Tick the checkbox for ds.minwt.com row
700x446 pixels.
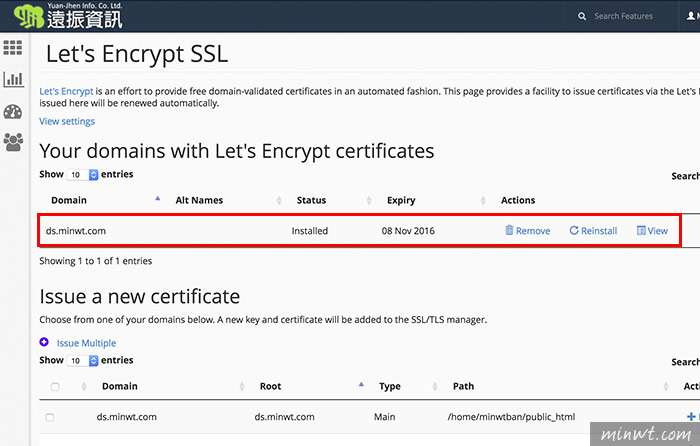click(50, 417)
